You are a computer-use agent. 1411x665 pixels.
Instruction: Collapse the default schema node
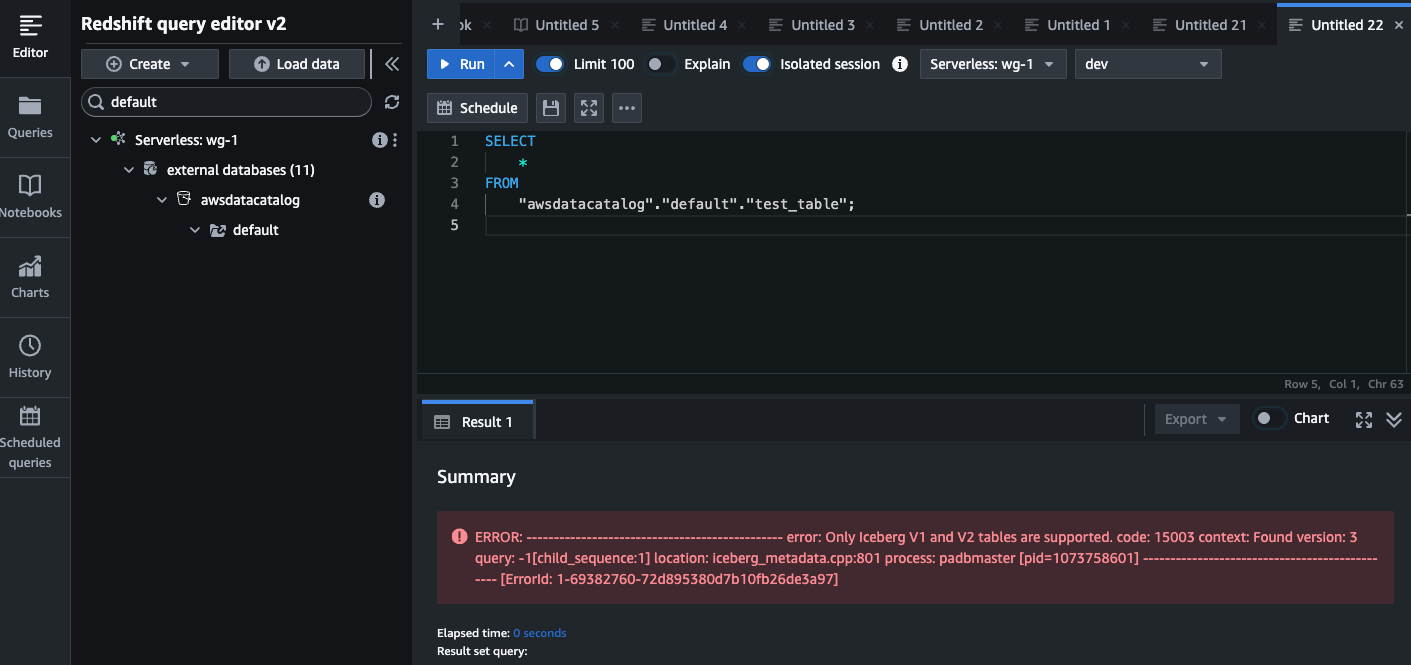[x=194, y=230]
